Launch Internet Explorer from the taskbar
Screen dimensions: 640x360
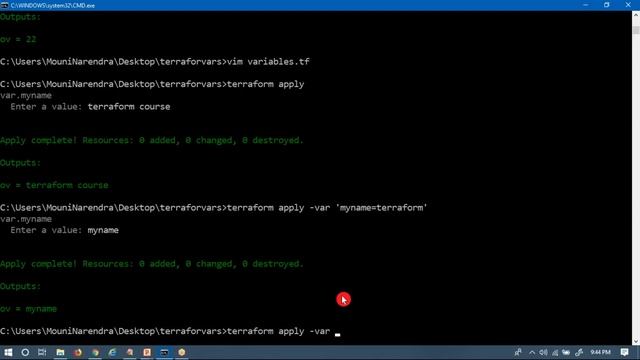[x=113, y=352]
